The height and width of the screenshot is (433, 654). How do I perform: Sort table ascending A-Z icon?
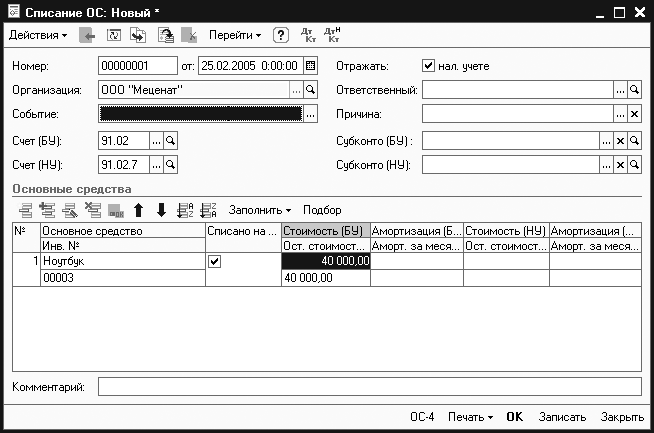(x=185, y=210)
